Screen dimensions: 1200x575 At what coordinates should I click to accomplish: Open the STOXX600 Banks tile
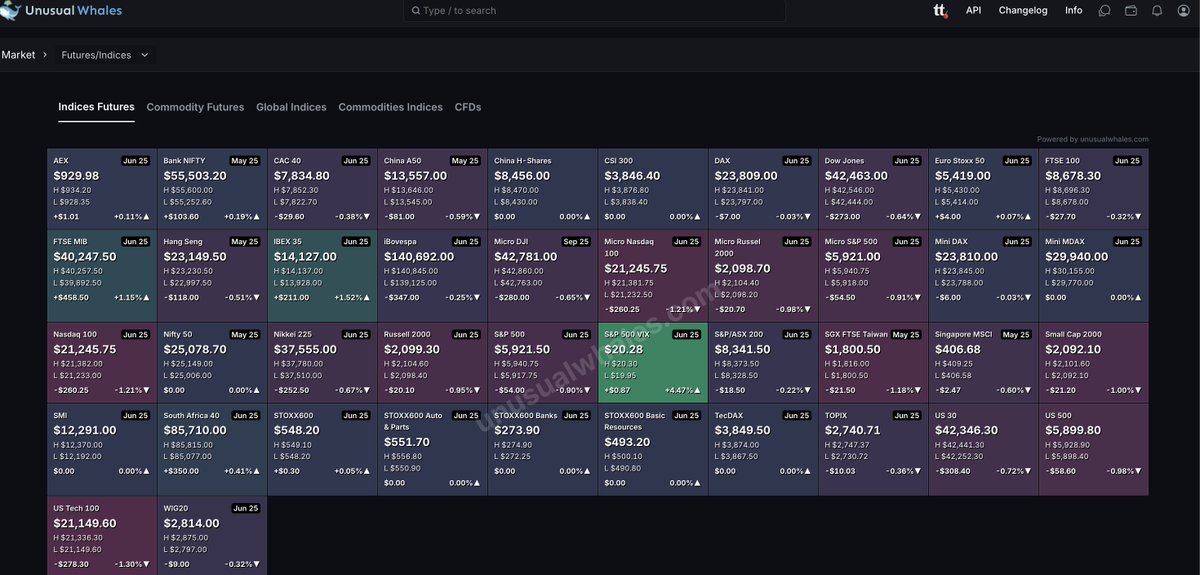point(543,451)
